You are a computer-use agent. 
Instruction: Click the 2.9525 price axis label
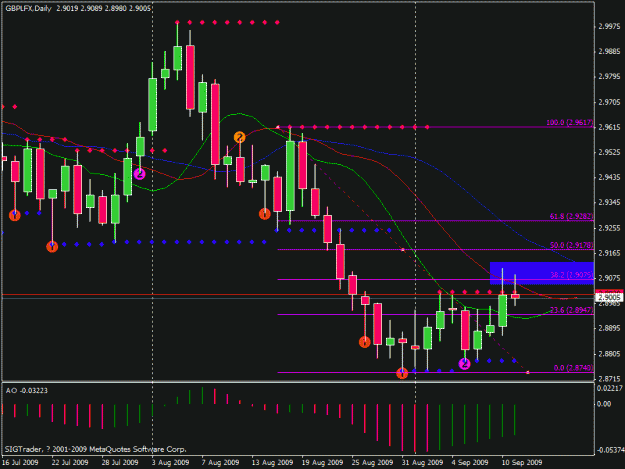[x=609, y=153]
